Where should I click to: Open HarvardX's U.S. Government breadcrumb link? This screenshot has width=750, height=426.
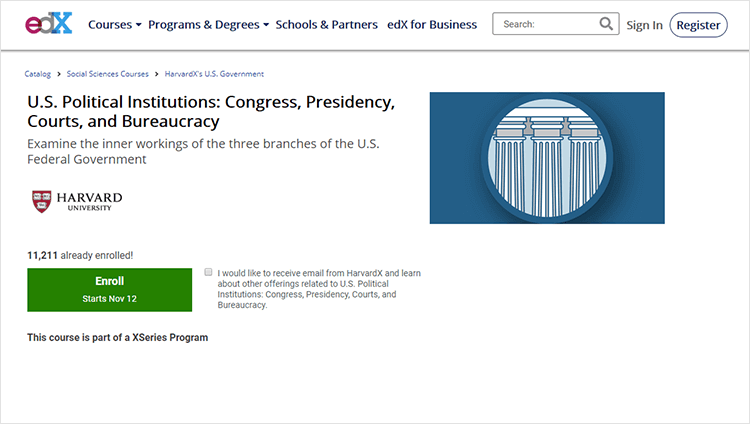point(214,74)
